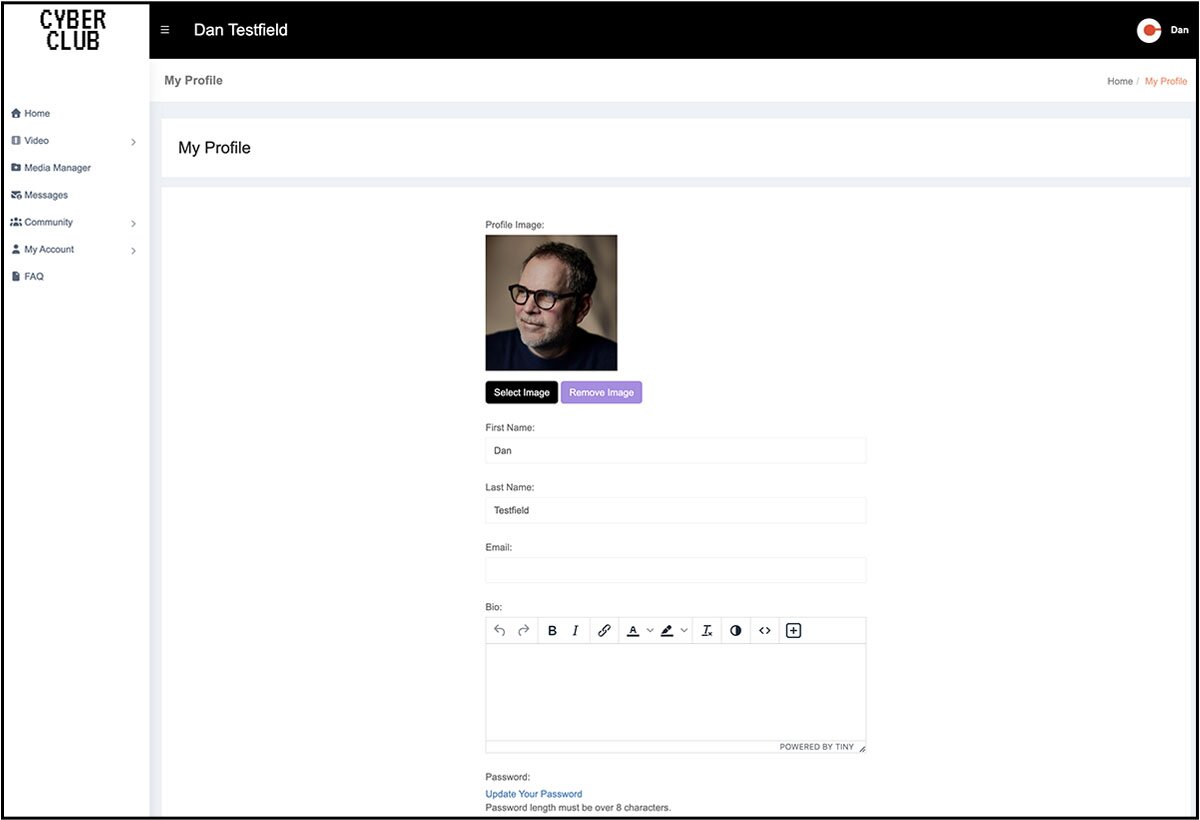Toggle the half-circle contrast icon in Bio toolbar

(736, 631)
